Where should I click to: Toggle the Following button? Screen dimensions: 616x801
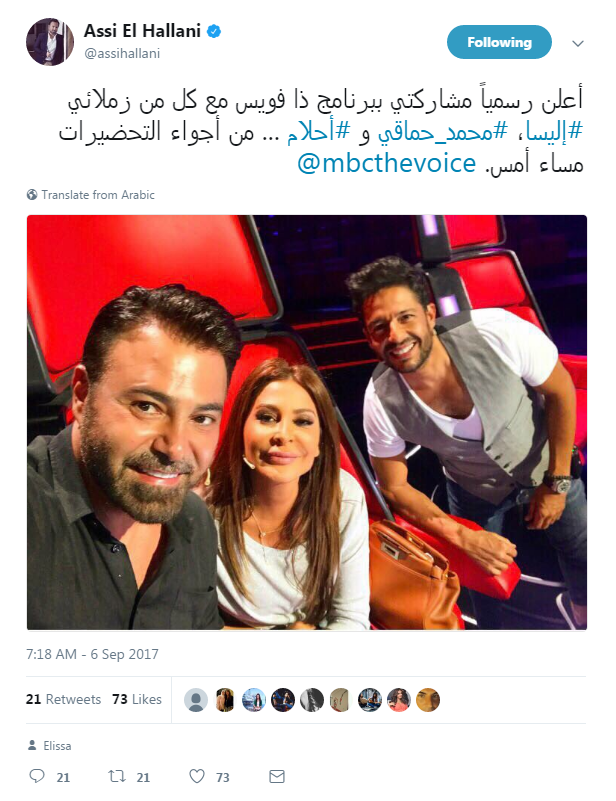coord(499,42)
